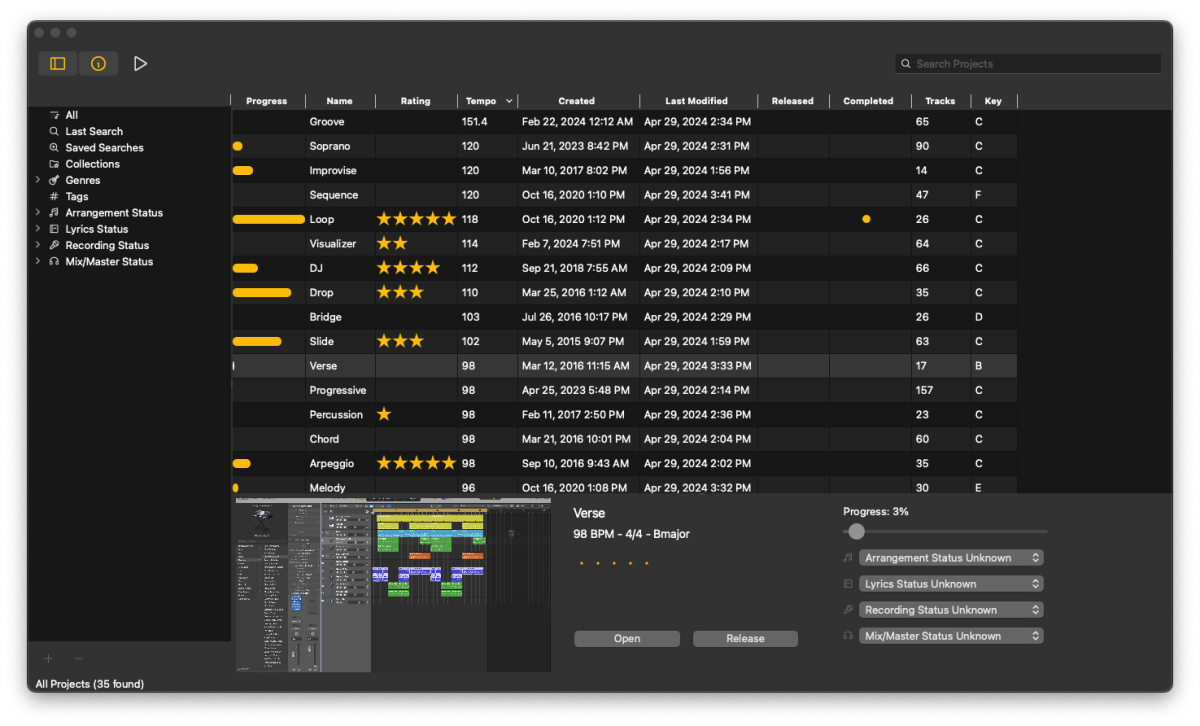Expand the Genres tree item
Screen dimensions: 1200x726
point(38,180)
